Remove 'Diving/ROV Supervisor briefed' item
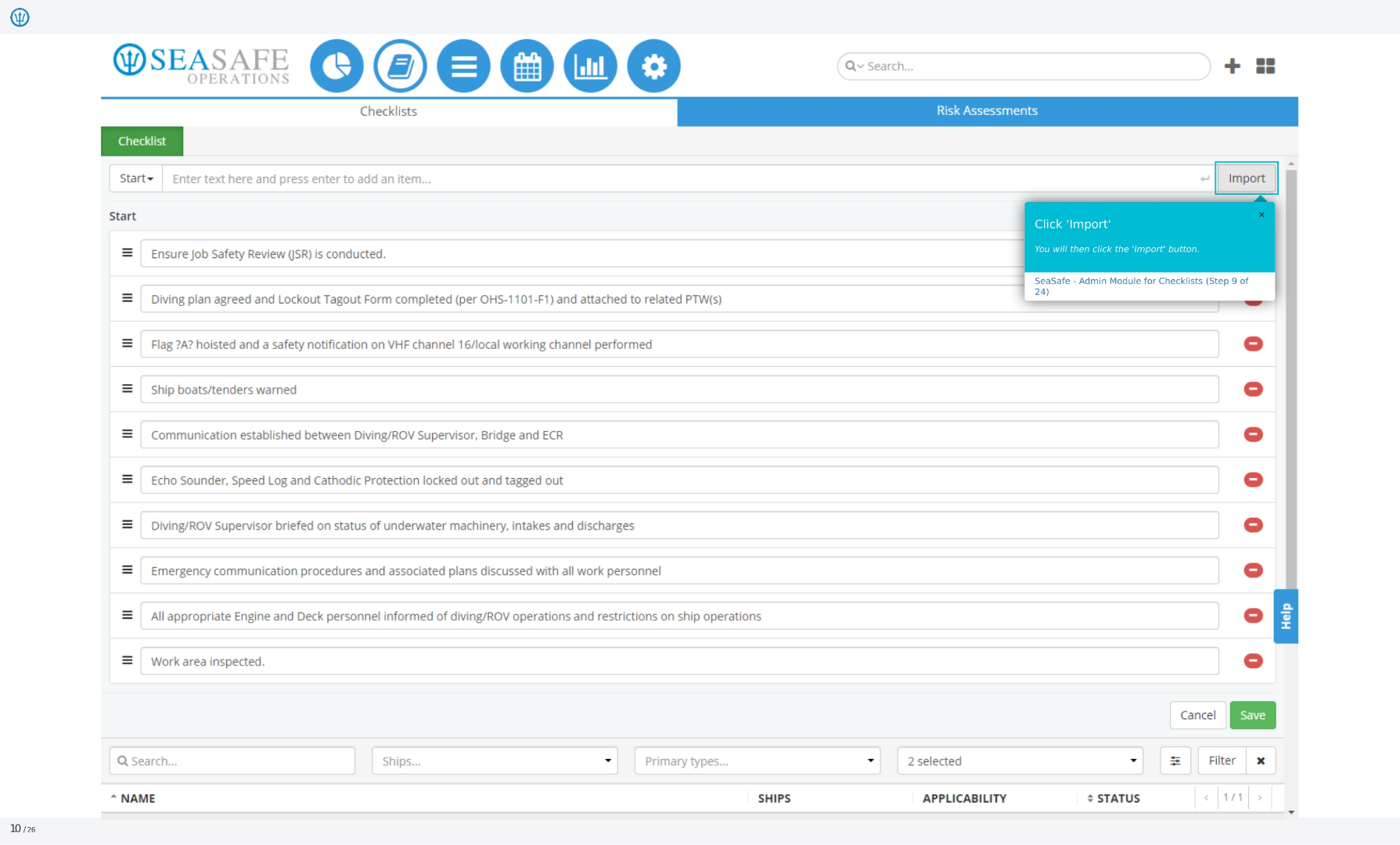The image size is (1400, 845). click(1253, 526)
